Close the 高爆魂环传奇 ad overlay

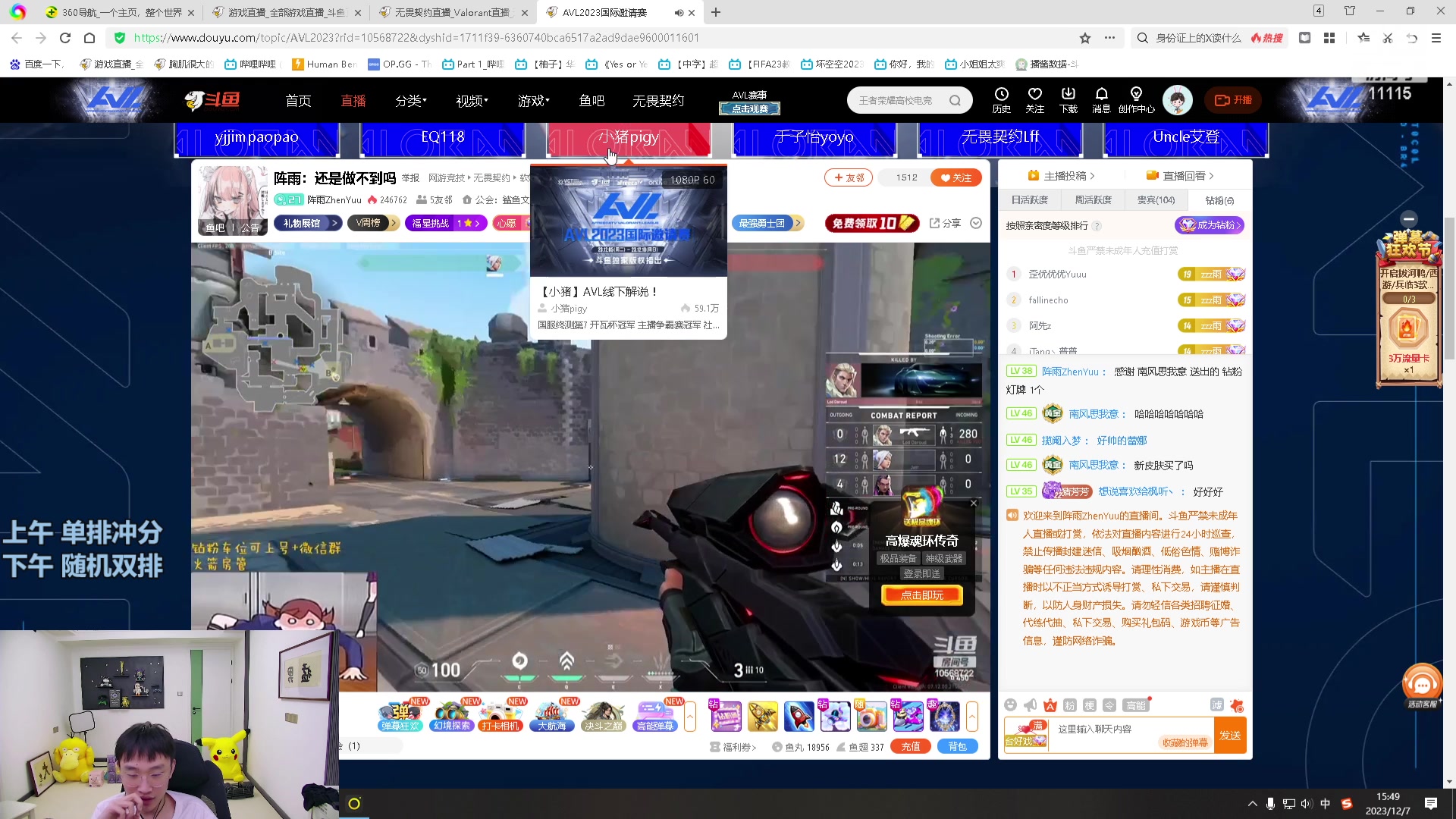pos(974,503)
